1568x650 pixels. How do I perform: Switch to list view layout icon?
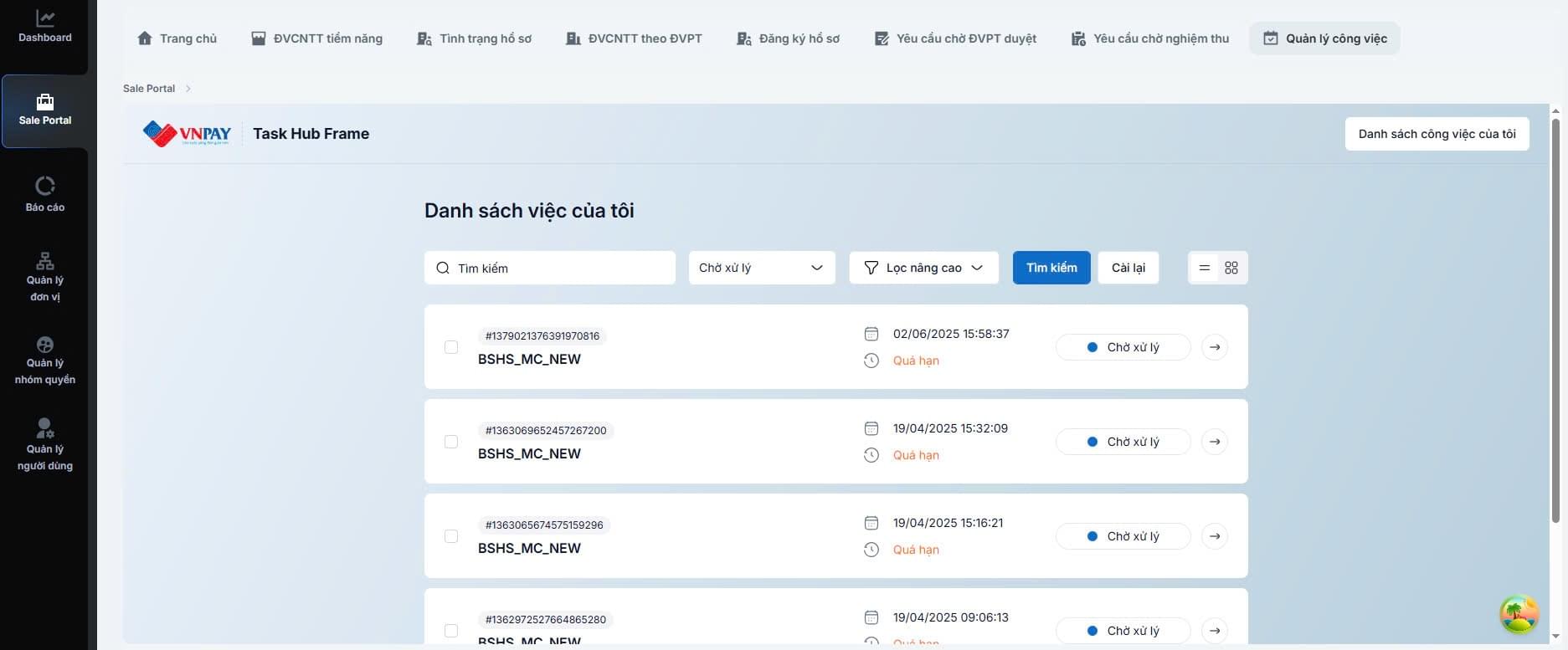pos(1204,268)
